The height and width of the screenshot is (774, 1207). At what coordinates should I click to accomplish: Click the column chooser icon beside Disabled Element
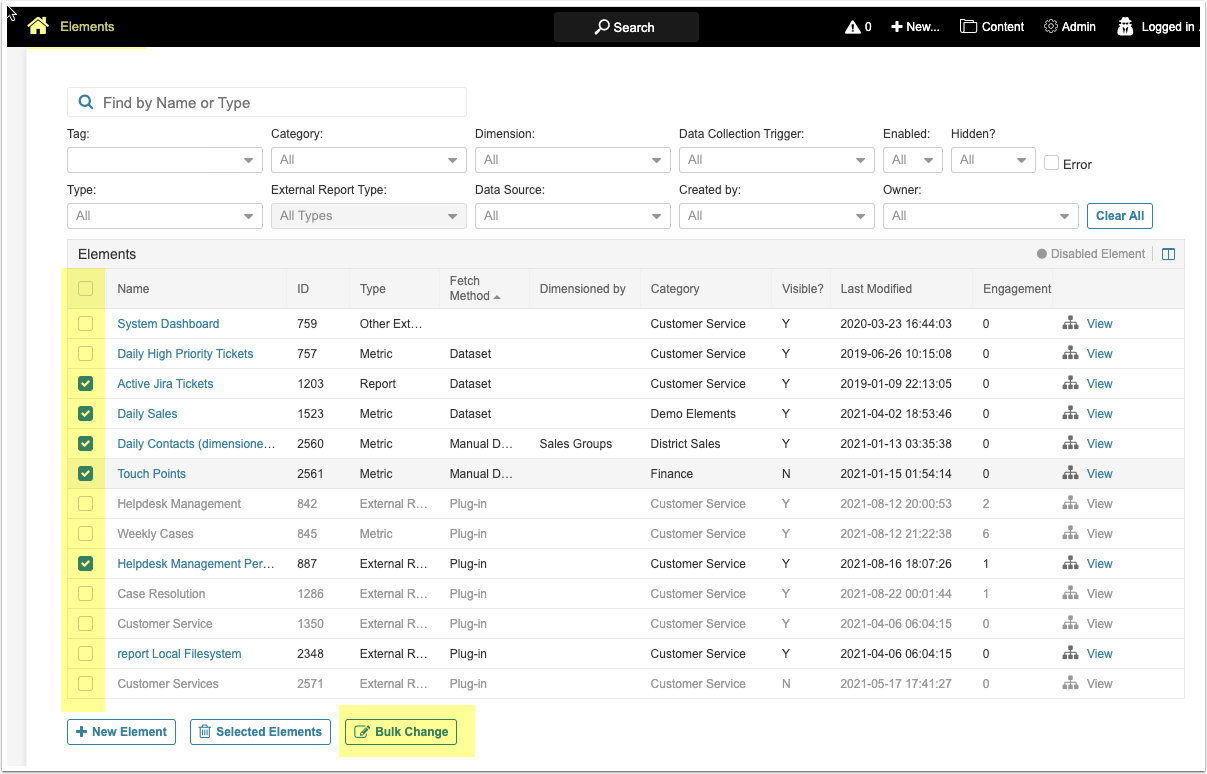coord(1168,254)
